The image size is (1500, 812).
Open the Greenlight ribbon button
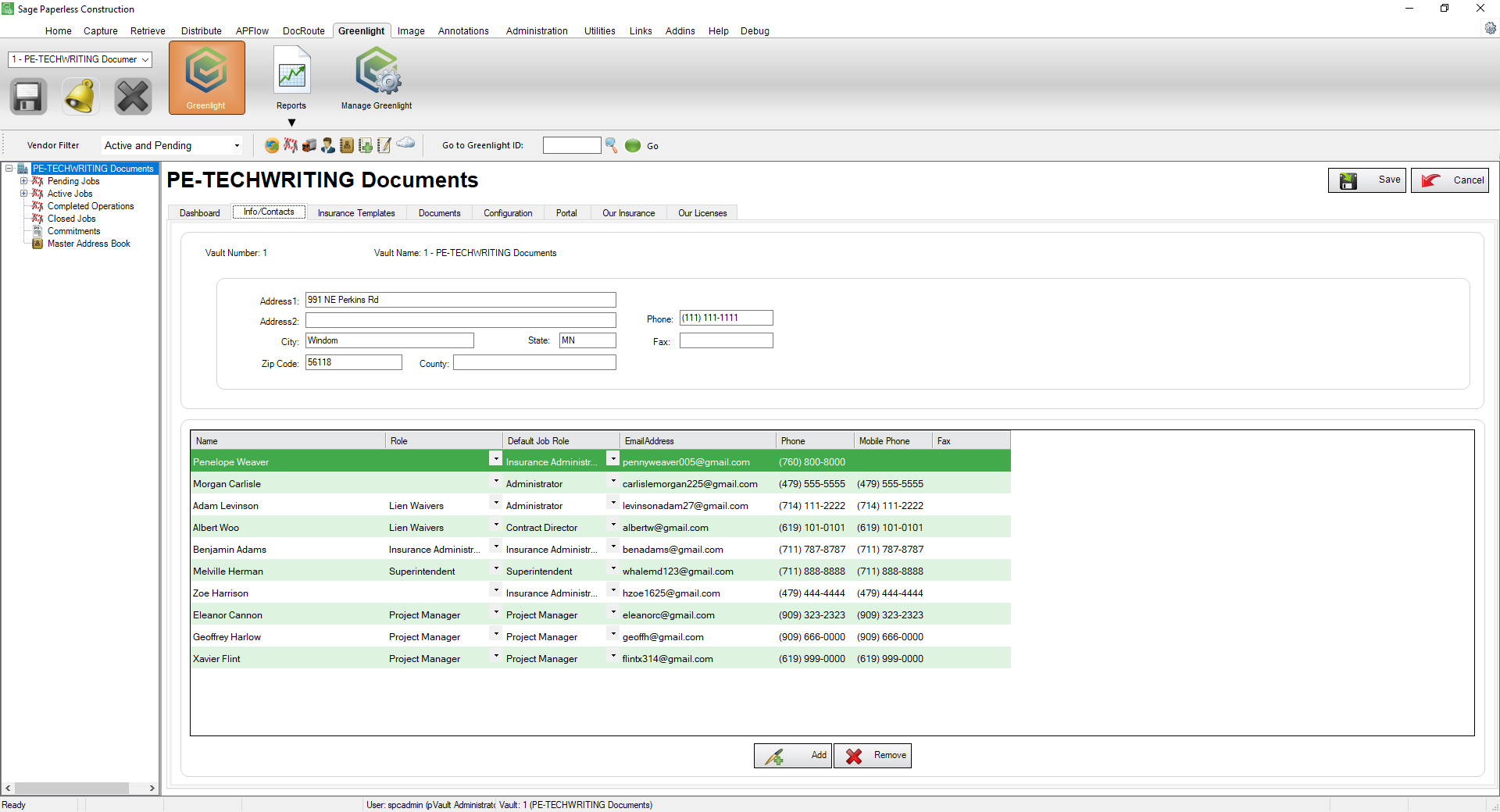click(x=206, y=78)
